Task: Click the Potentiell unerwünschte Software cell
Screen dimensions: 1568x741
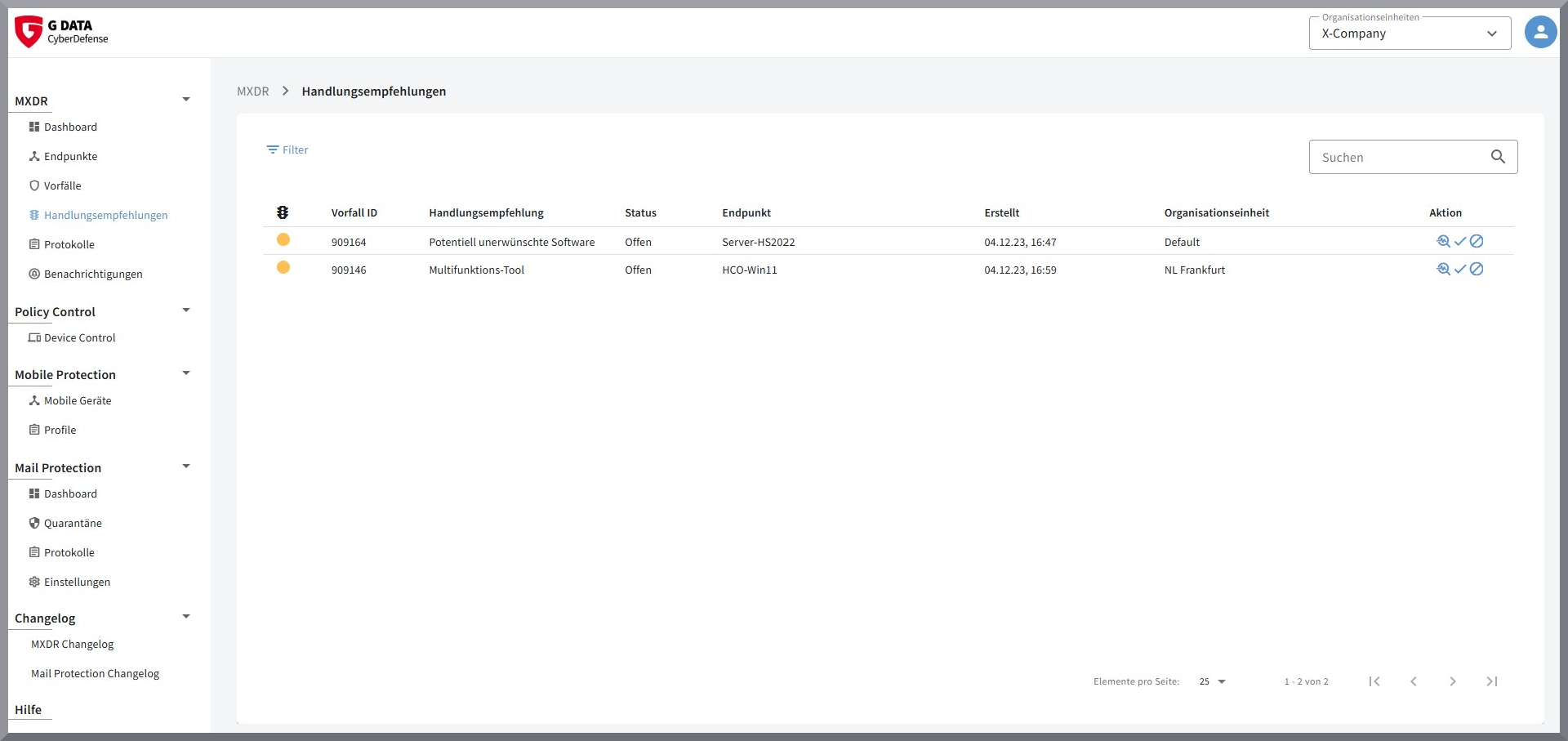Action: [512, 242]
